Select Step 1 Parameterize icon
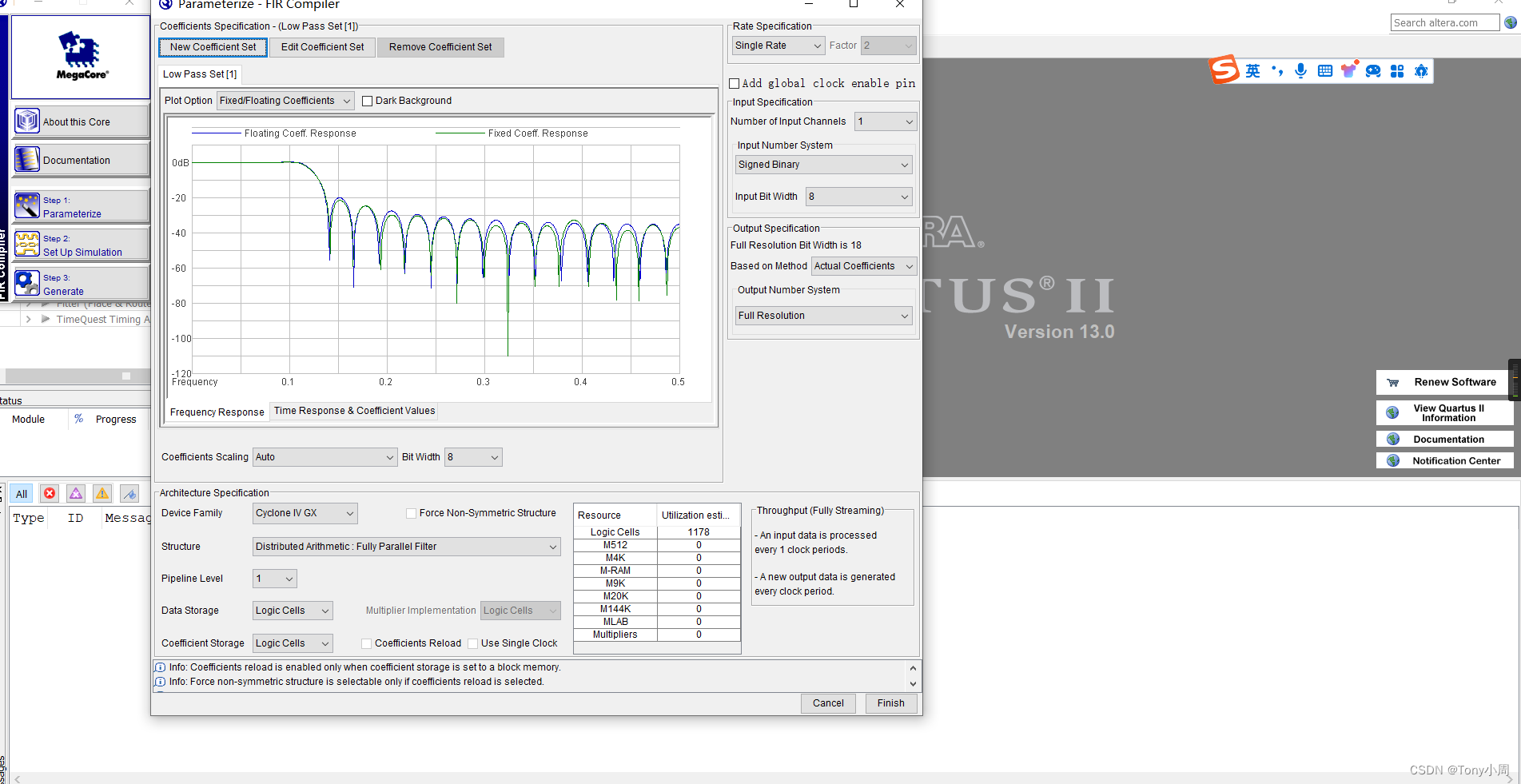The image size is (1521, 784). (x=27, y=205)
